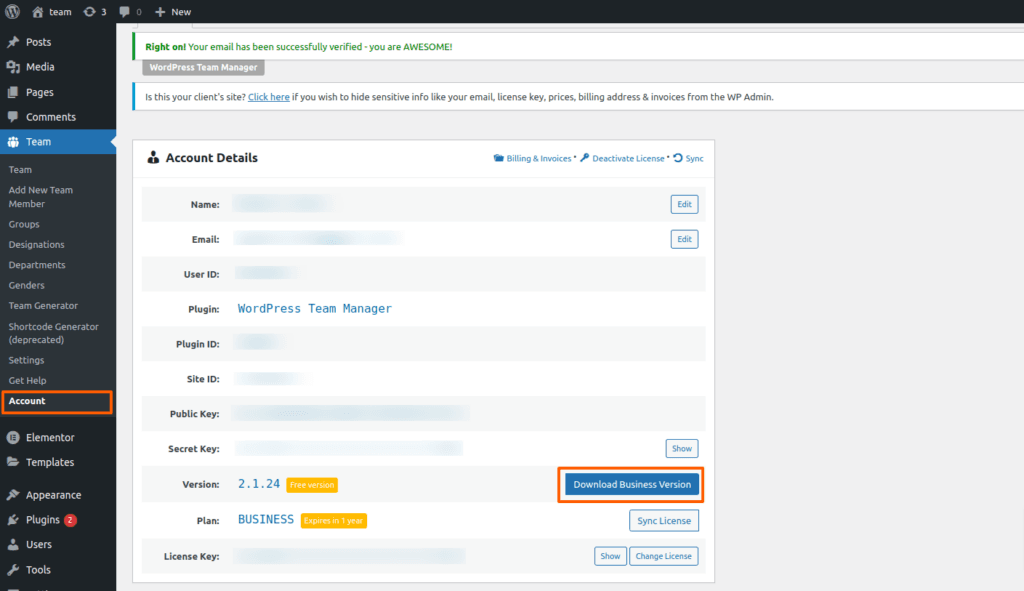The image size is (1024, 591).
Task: Edit the account Email
Action: 684,239
